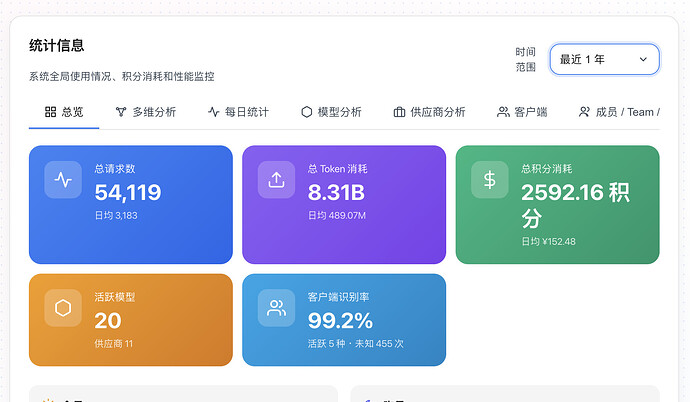Viewport: 690px width, 402px height.
Task: Click the upload icon on 总 Token 消耗 card
Action: point(276,179)
